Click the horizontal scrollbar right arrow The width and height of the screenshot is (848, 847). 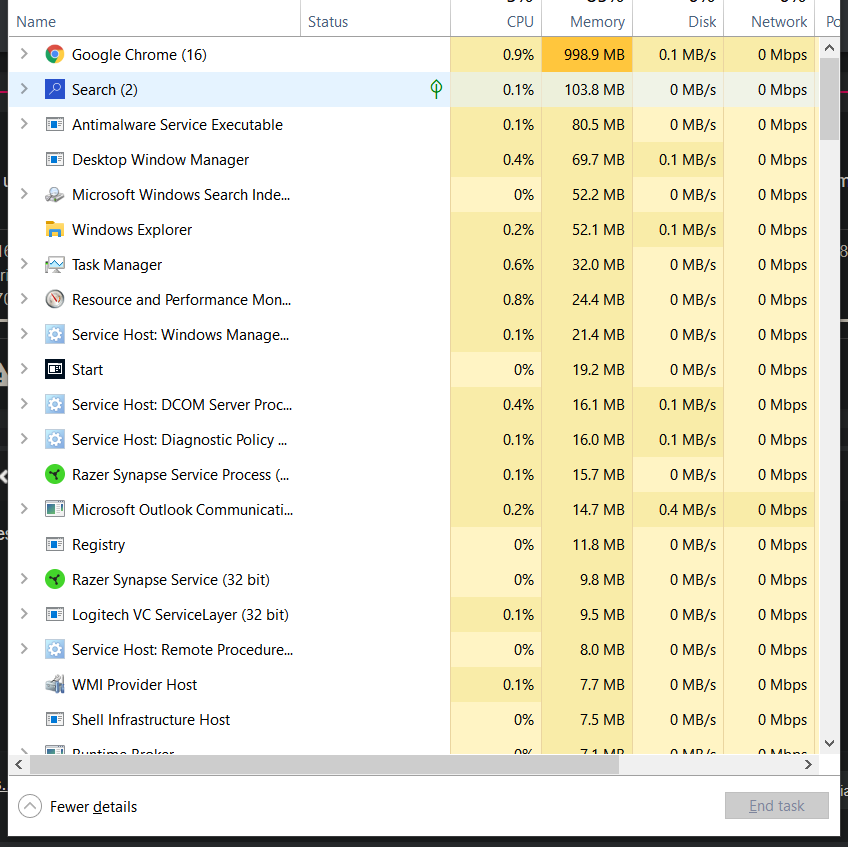pyautogui.click(x=809, y=764)
